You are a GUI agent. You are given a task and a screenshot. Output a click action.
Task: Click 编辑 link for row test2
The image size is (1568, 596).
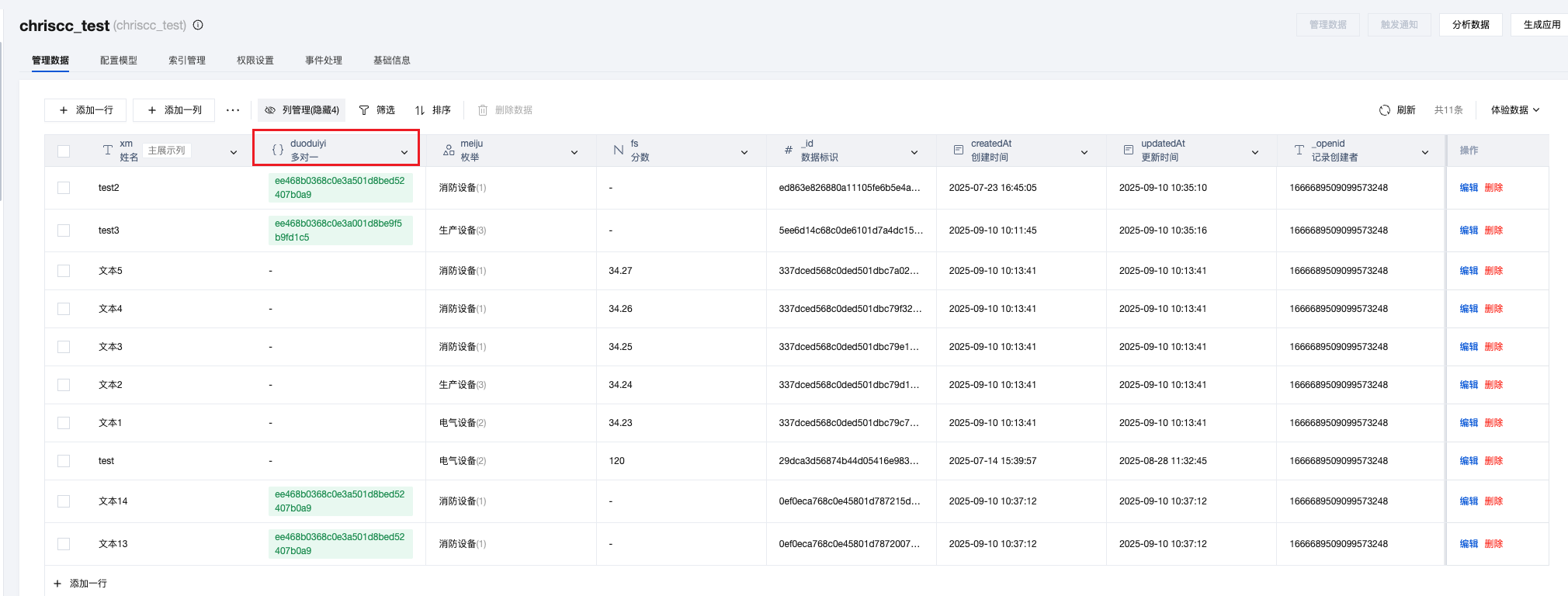pos(1469,188)
